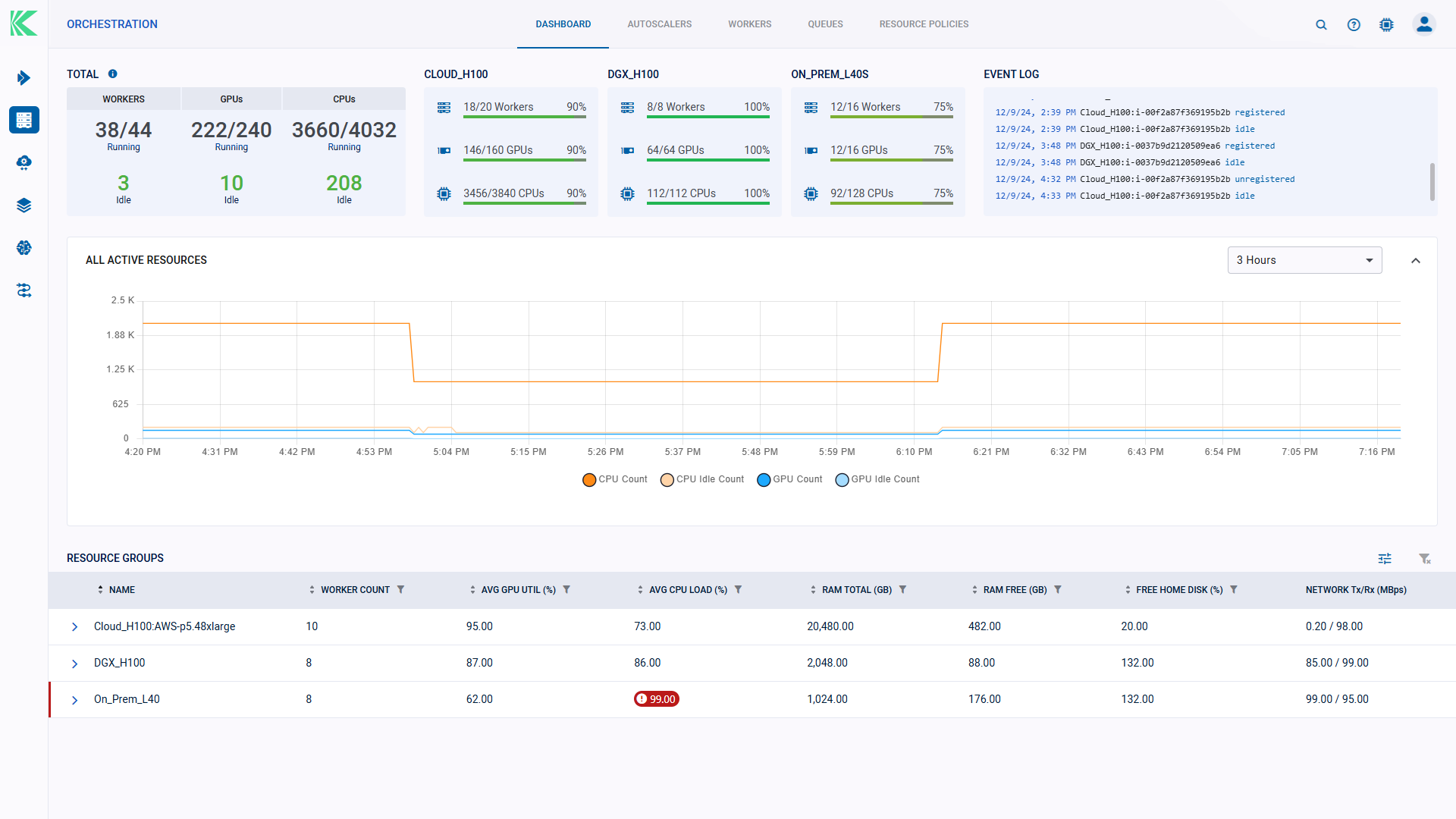
Task: Filter the Worker Count column
Action: (400, 589)
